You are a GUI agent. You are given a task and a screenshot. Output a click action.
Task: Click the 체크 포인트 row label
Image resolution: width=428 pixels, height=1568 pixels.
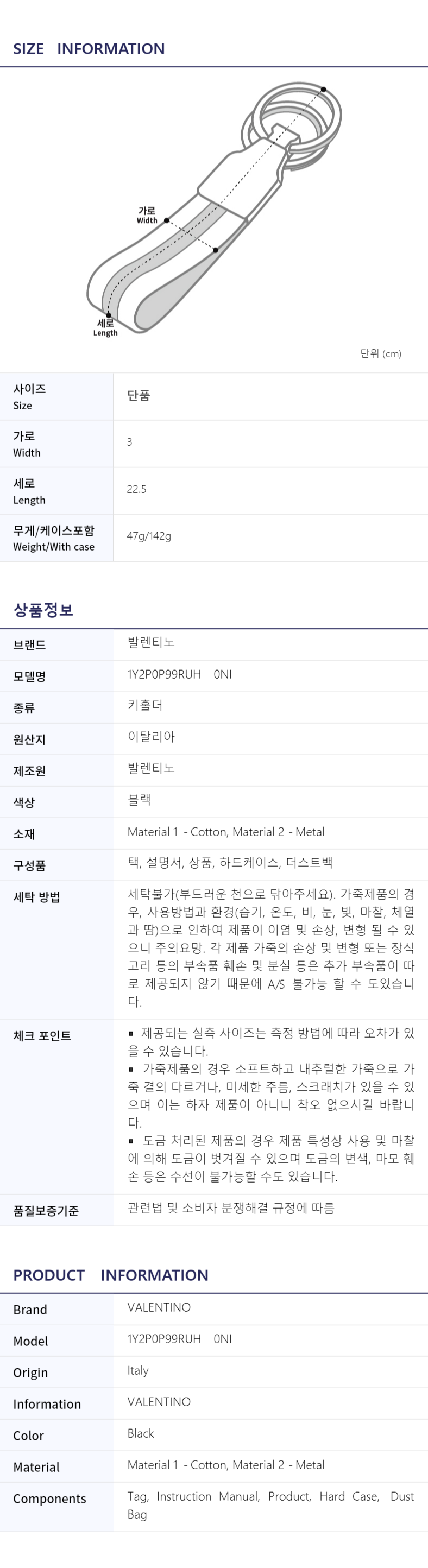(x=42, y=1035)
